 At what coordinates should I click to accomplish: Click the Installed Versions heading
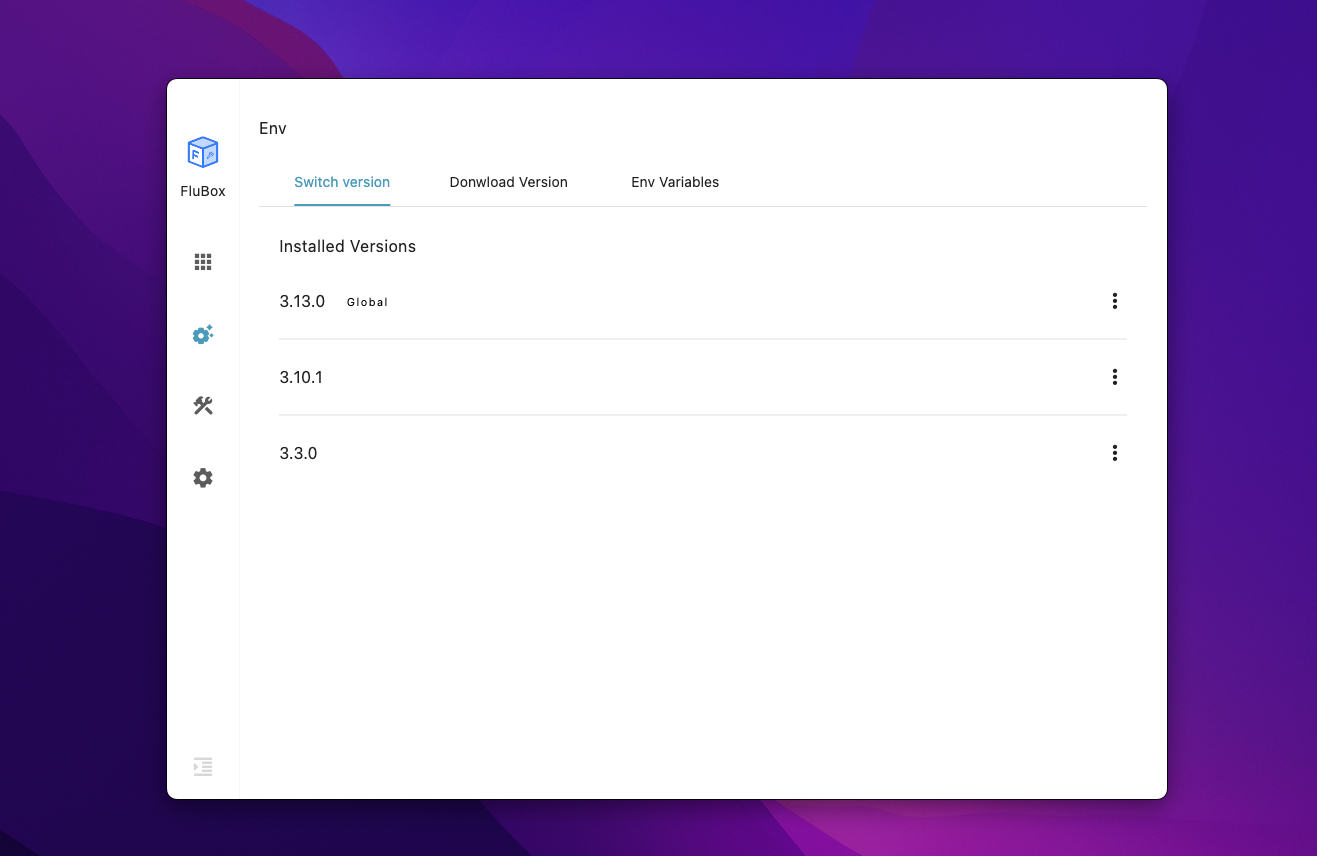click(x=347, y=246)
